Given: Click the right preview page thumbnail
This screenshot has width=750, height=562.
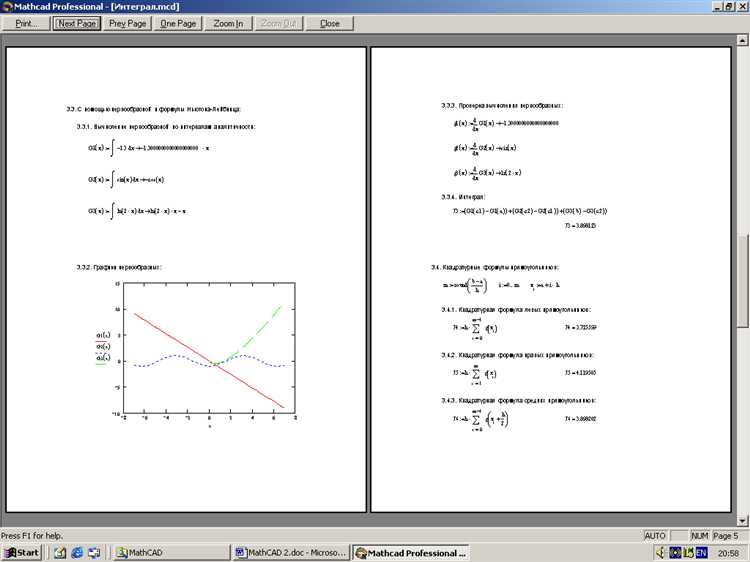Looking at the screenshot, I should pos(551,280).
